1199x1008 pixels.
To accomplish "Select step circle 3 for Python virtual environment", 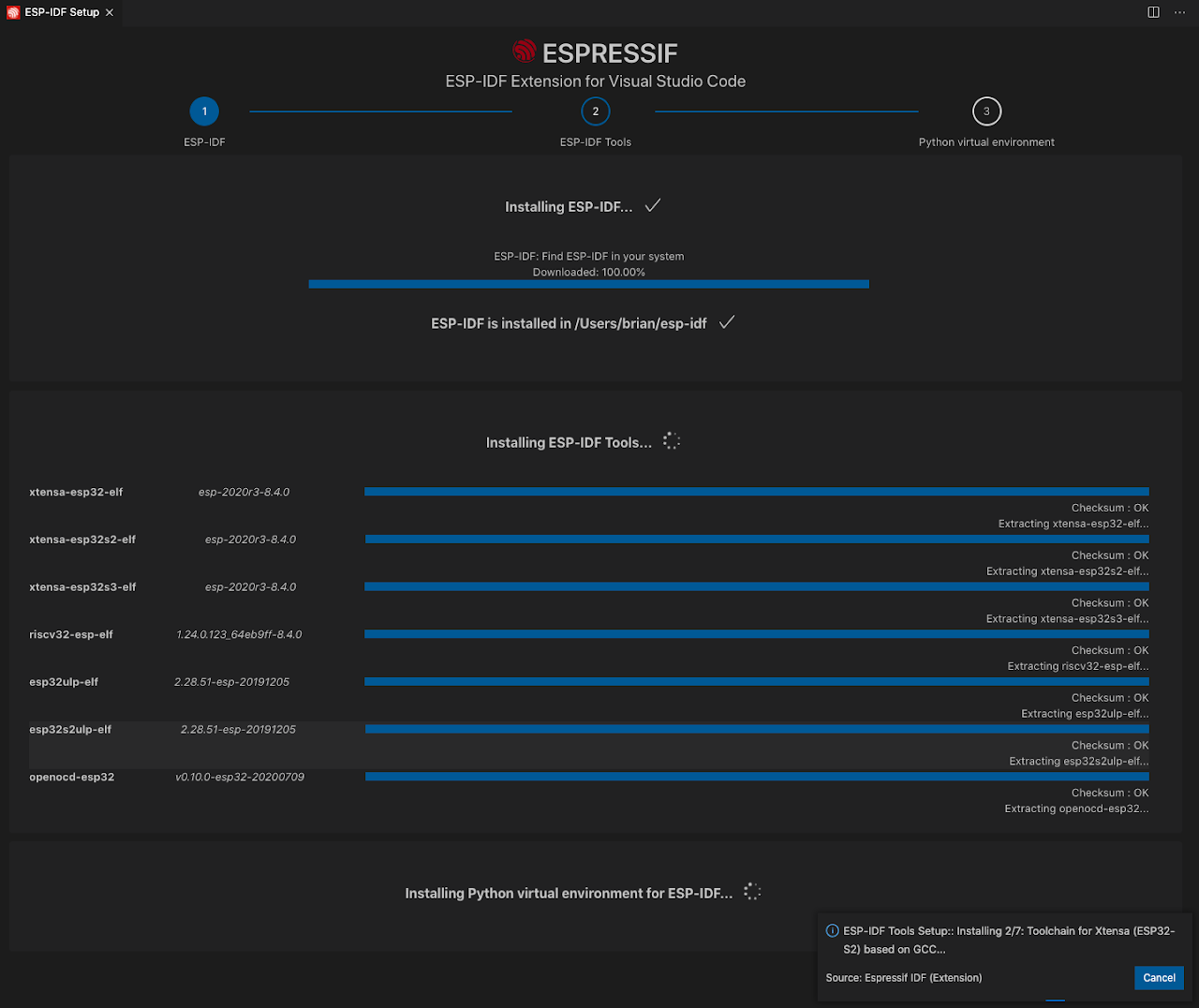I will point(986,111).
